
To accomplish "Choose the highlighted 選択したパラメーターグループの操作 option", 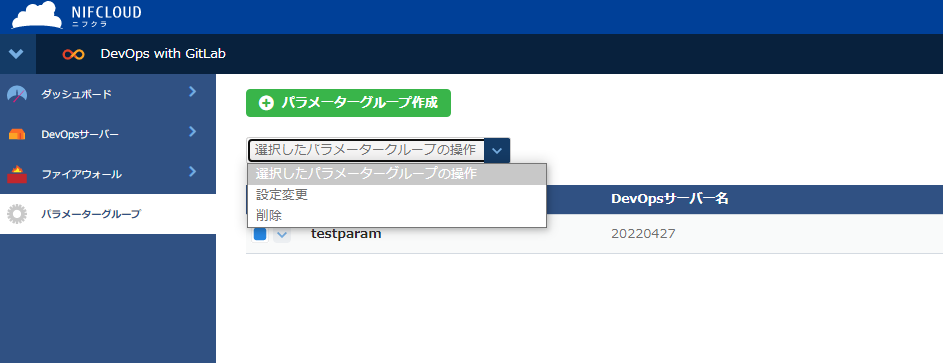I will click(x=397, y=174).
